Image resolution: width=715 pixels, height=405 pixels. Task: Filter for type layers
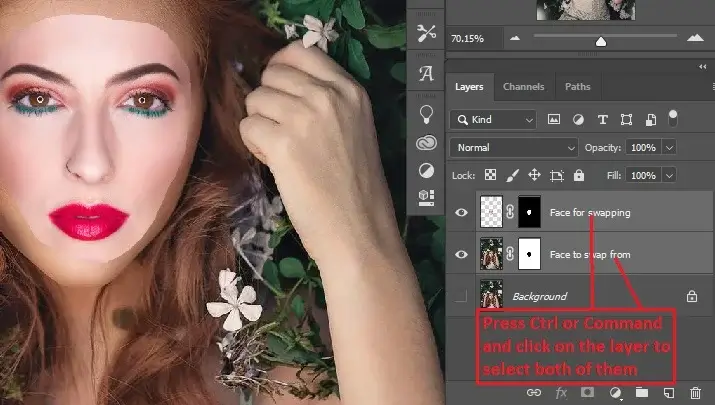[x=602, y=119]
